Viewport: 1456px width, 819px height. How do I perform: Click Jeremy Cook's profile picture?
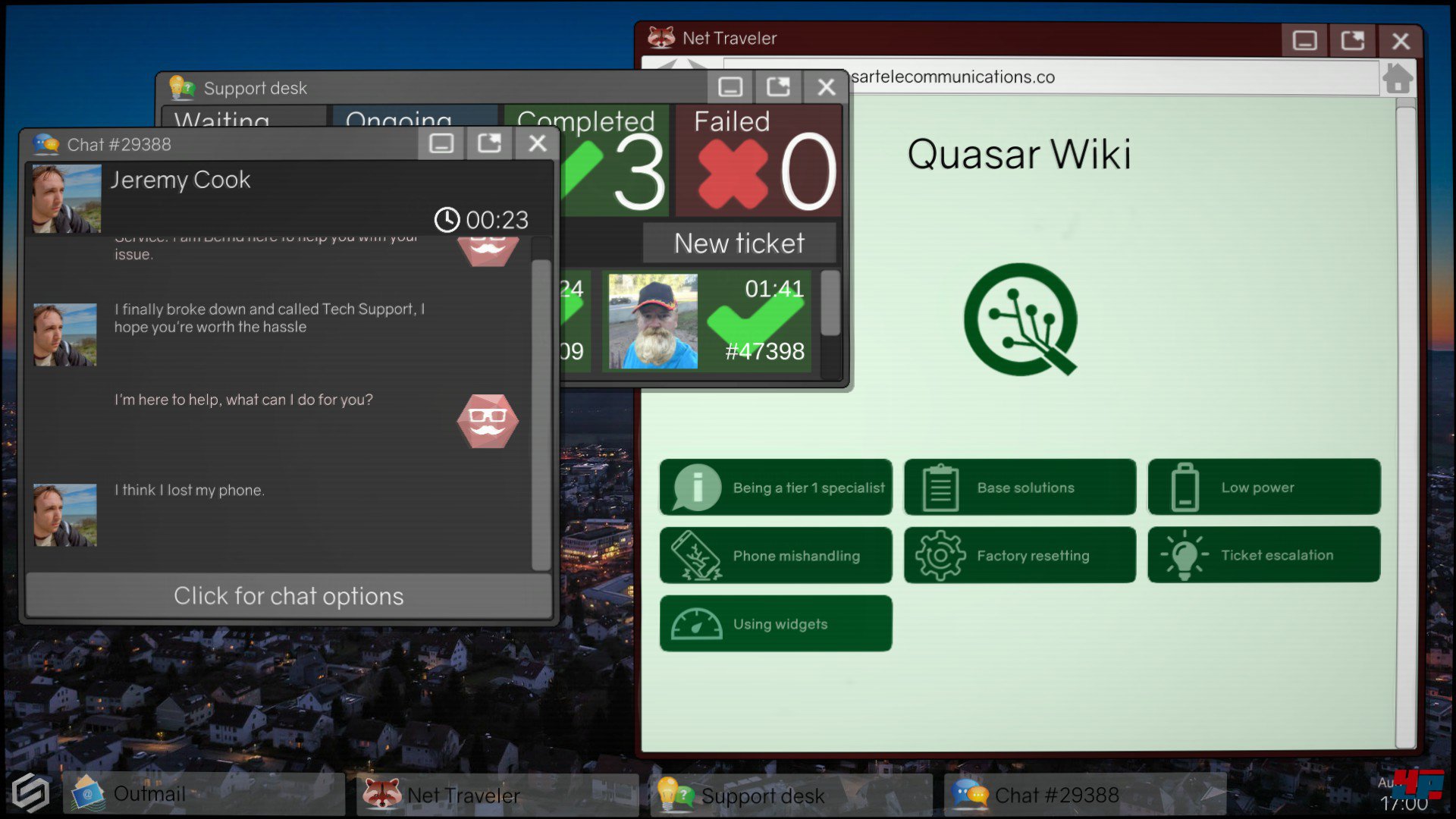pos(66,199)
